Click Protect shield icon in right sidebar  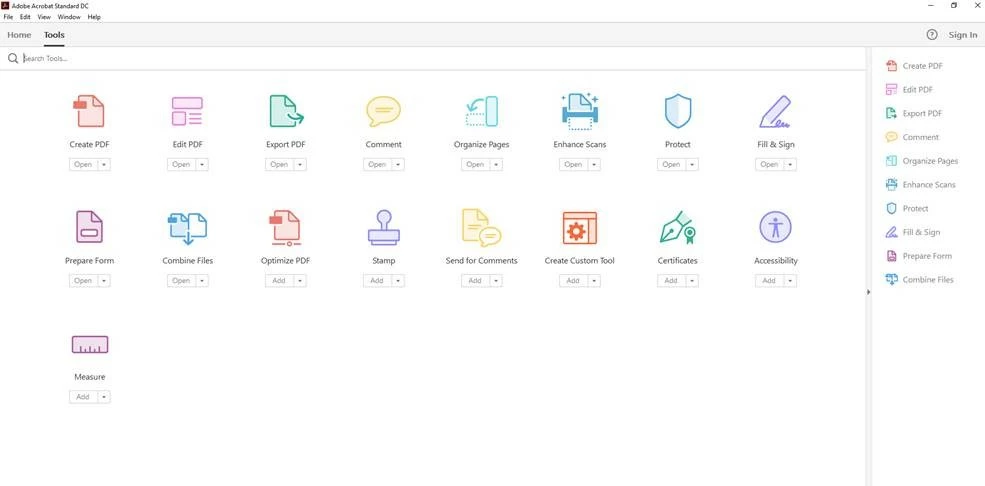coord(891,208)
